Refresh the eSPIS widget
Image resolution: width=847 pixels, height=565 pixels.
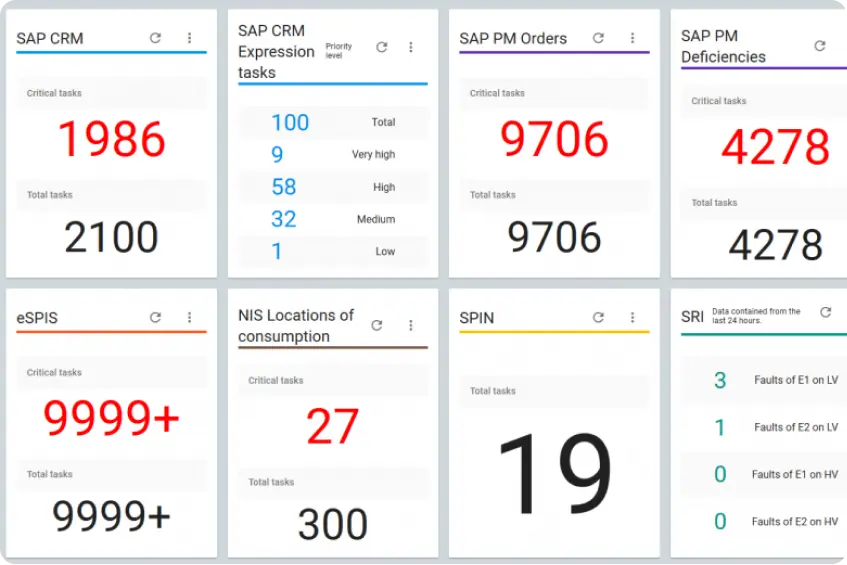point(155,317)
